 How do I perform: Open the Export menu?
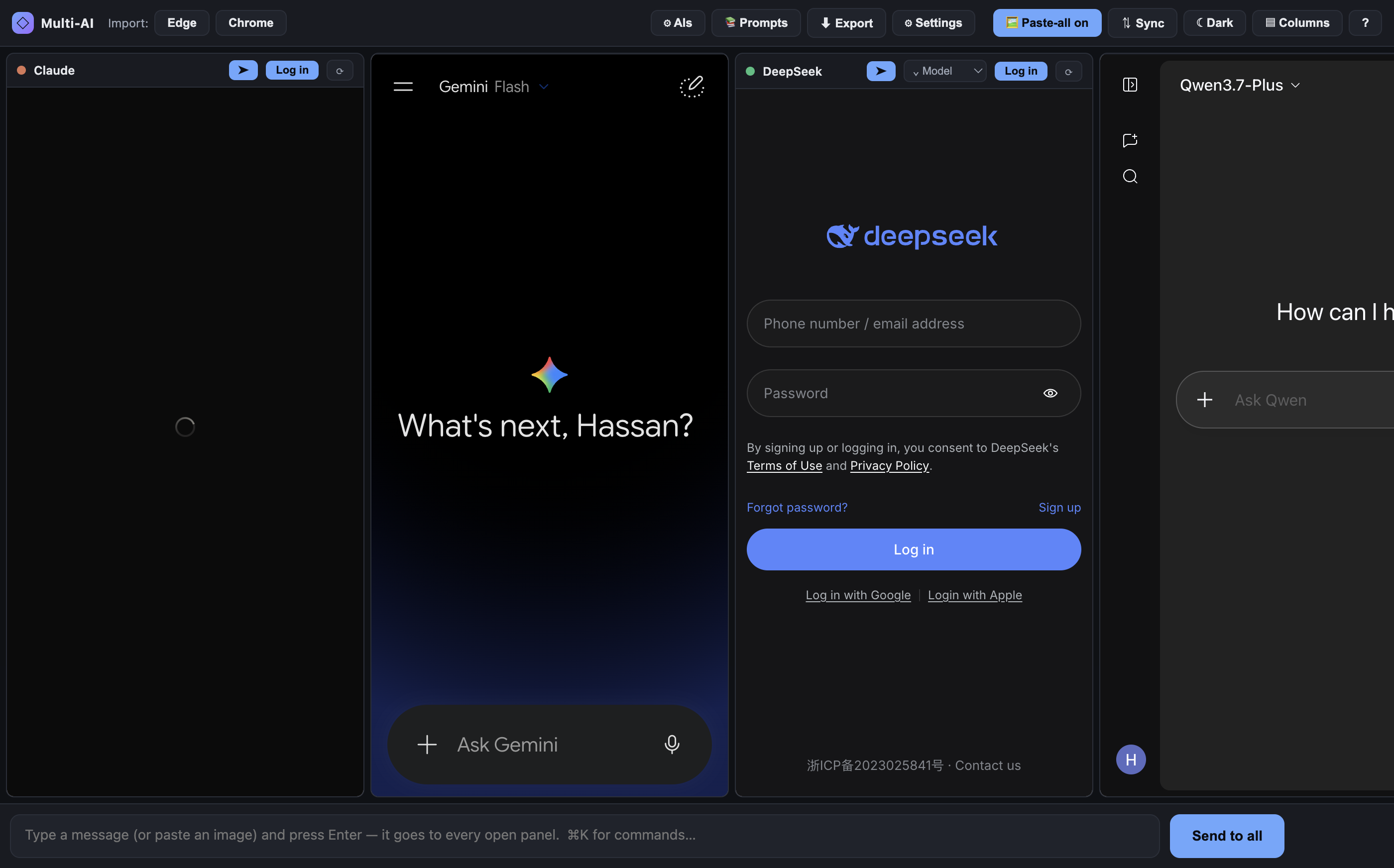pos(846,23)
